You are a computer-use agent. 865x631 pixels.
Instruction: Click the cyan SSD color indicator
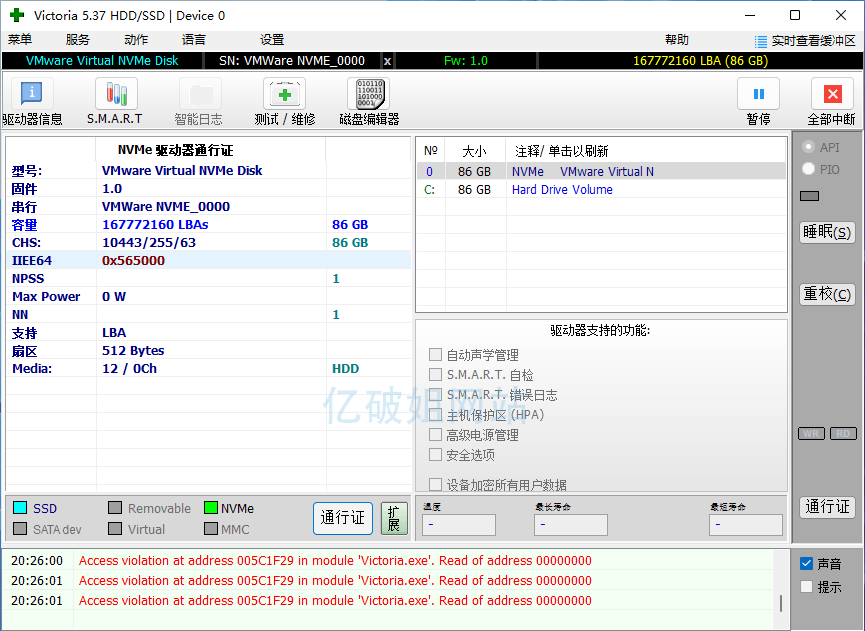point(19,508)
